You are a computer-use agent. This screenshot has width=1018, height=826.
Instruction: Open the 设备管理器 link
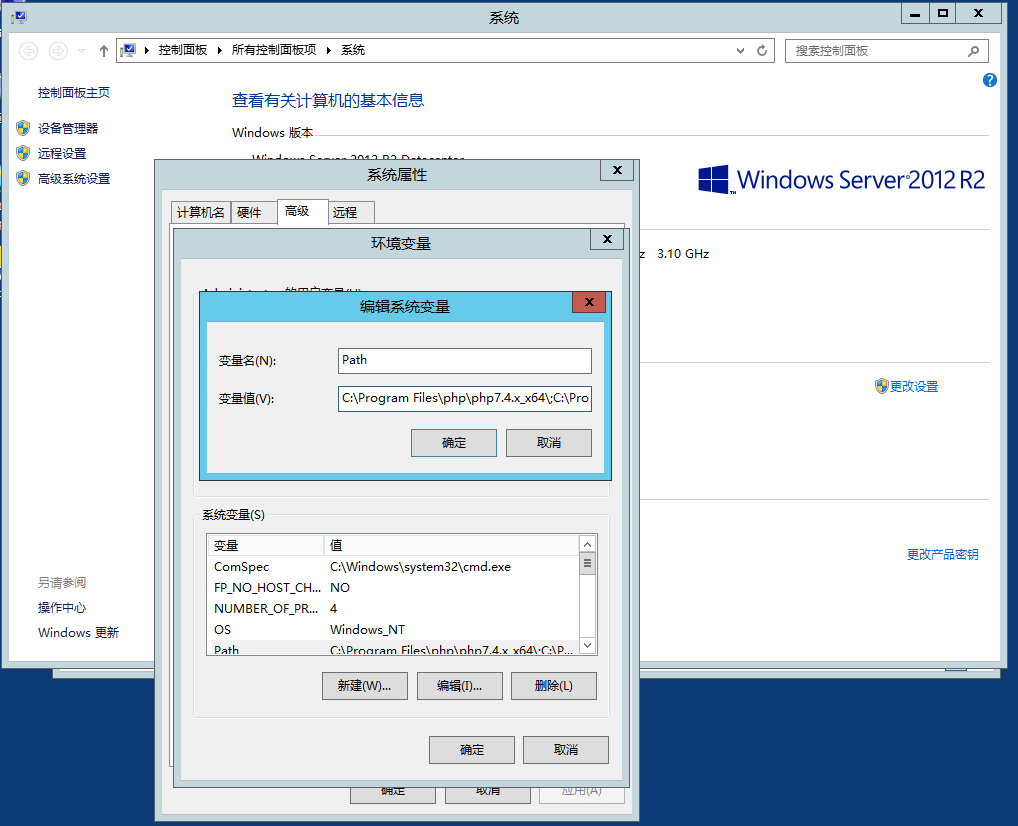pos(68,129)
